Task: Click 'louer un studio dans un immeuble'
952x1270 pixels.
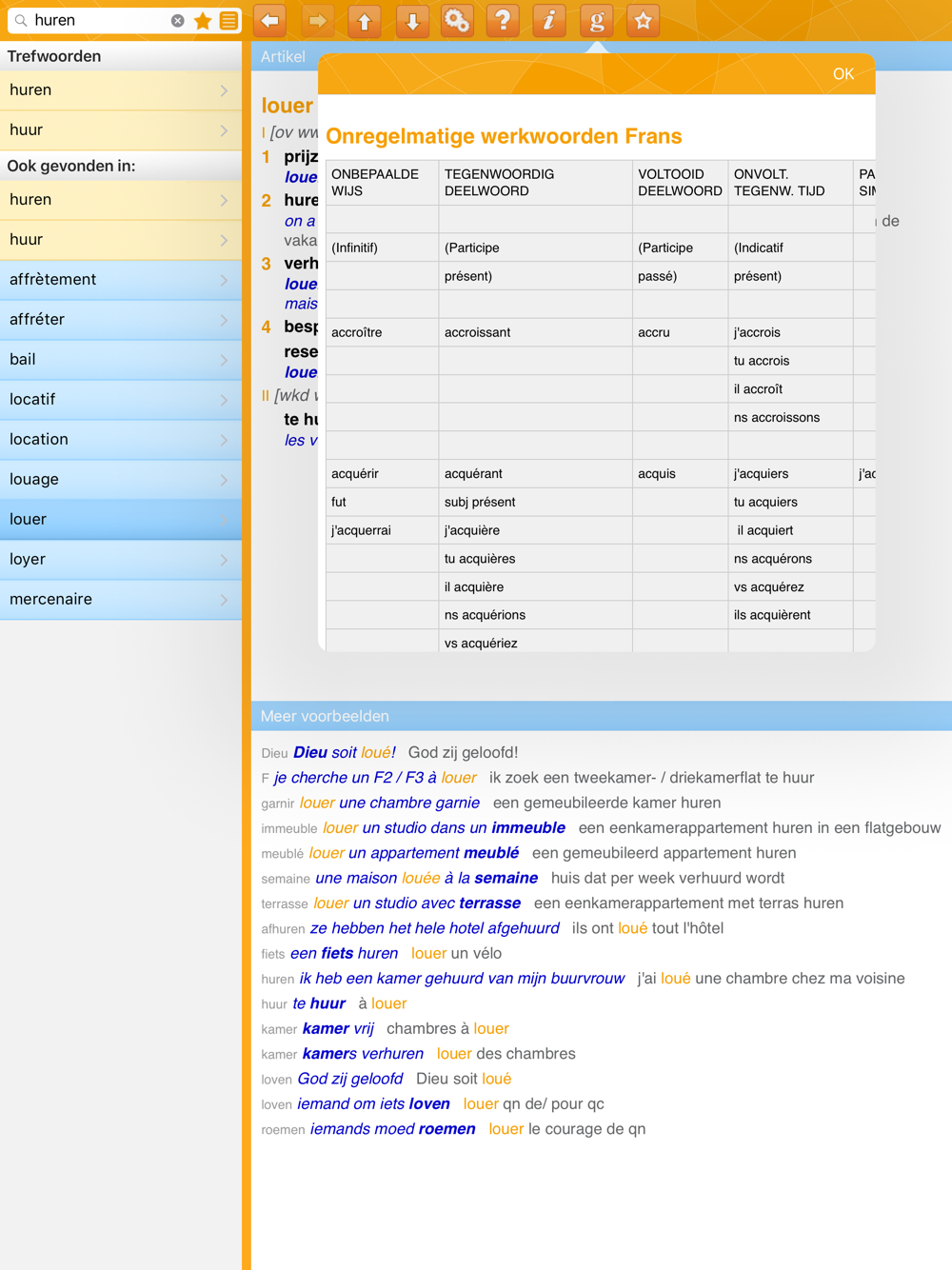Action: [x=444, y=828]
